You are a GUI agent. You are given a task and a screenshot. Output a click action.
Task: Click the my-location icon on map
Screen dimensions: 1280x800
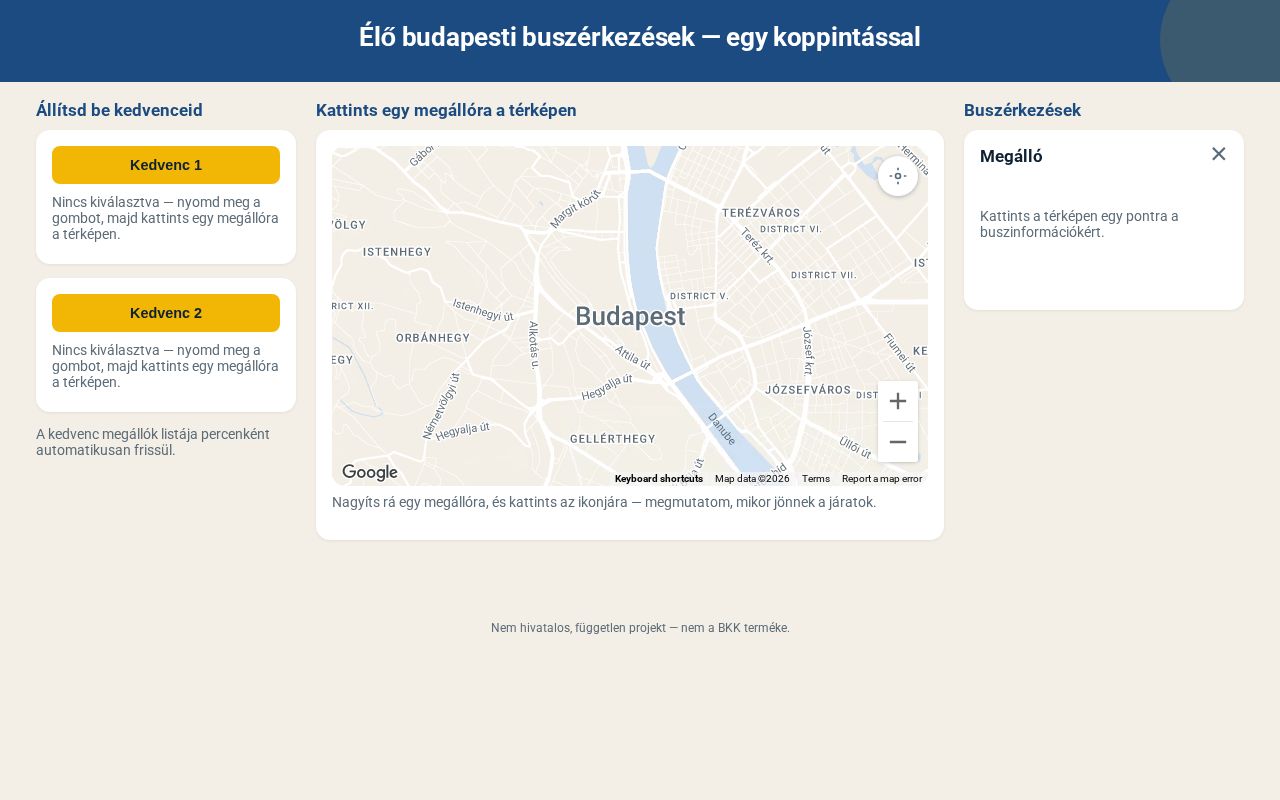tap(898, 176)
